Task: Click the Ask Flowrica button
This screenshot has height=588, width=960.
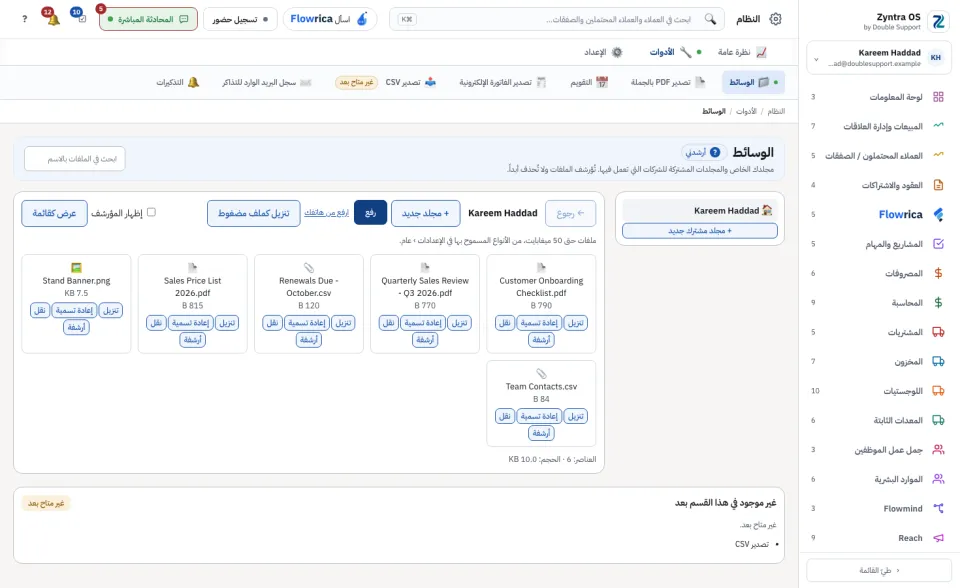Action: (330, 19)
